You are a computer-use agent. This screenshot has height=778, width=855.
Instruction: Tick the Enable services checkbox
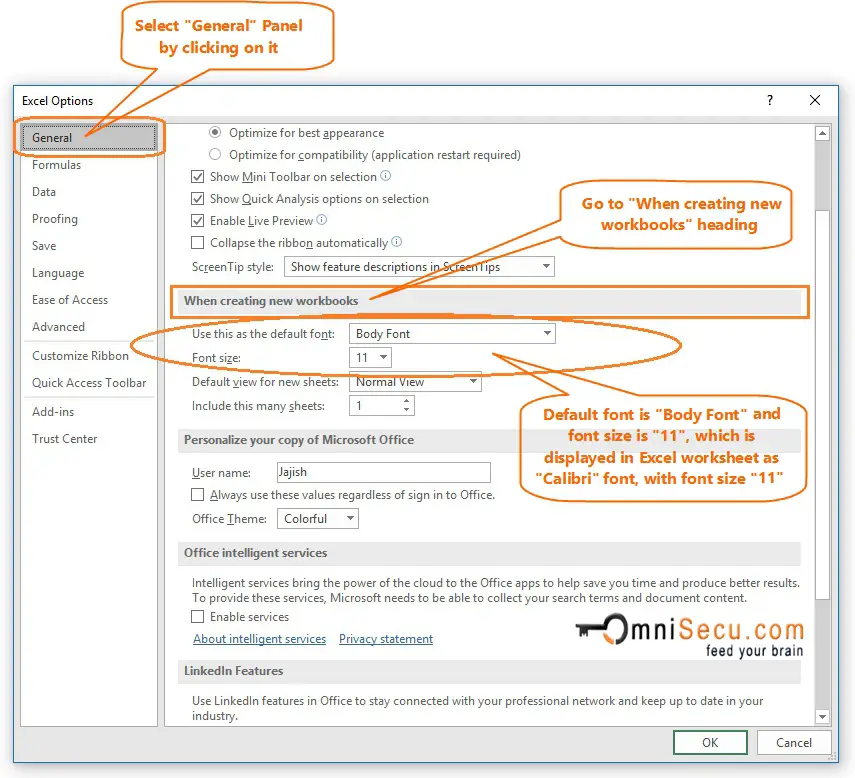click(197, 617)
